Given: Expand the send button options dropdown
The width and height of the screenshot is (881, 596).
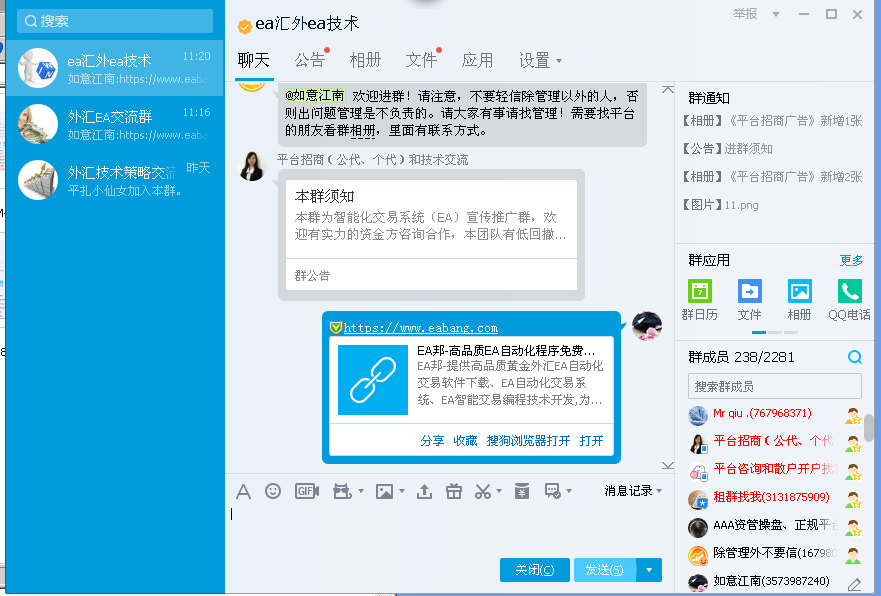Looking at the screenshot, I should point(649,570).
